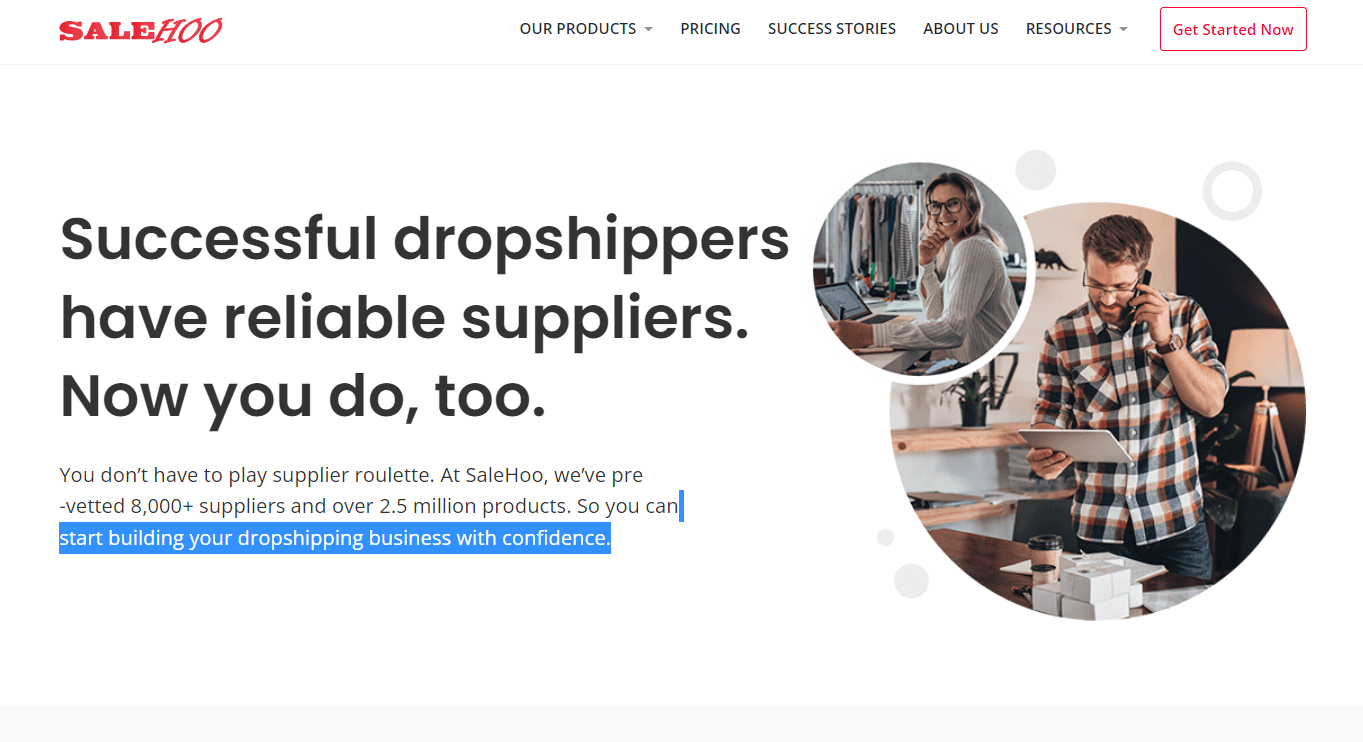Screen dimensions: 1363x742
Task: Click the gray circle beneath the large photo
Action: coord(911,581)
